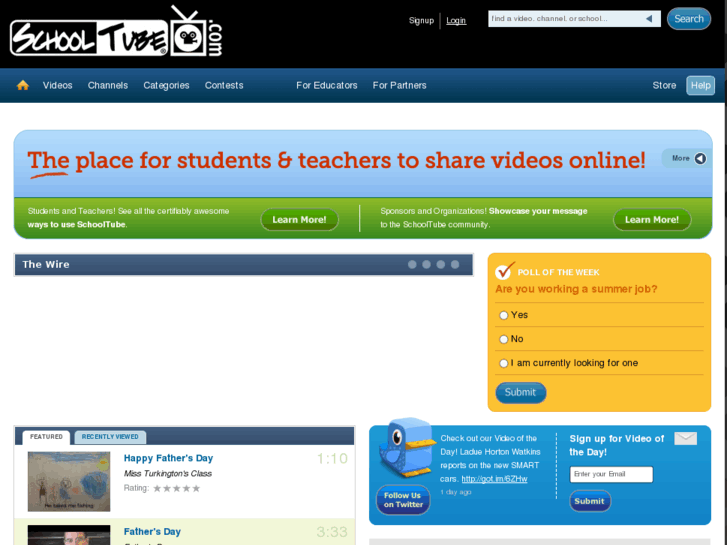Click the Help button

[700, 85]
